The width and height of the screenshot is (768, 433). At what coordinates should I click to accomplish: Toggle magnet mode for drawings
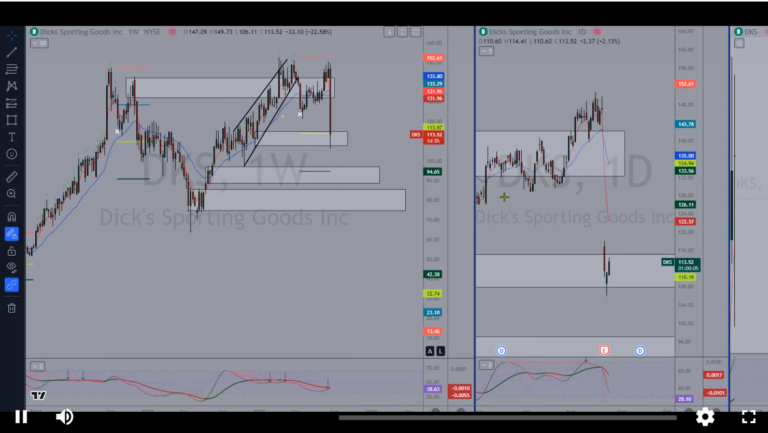pos(12,216)
